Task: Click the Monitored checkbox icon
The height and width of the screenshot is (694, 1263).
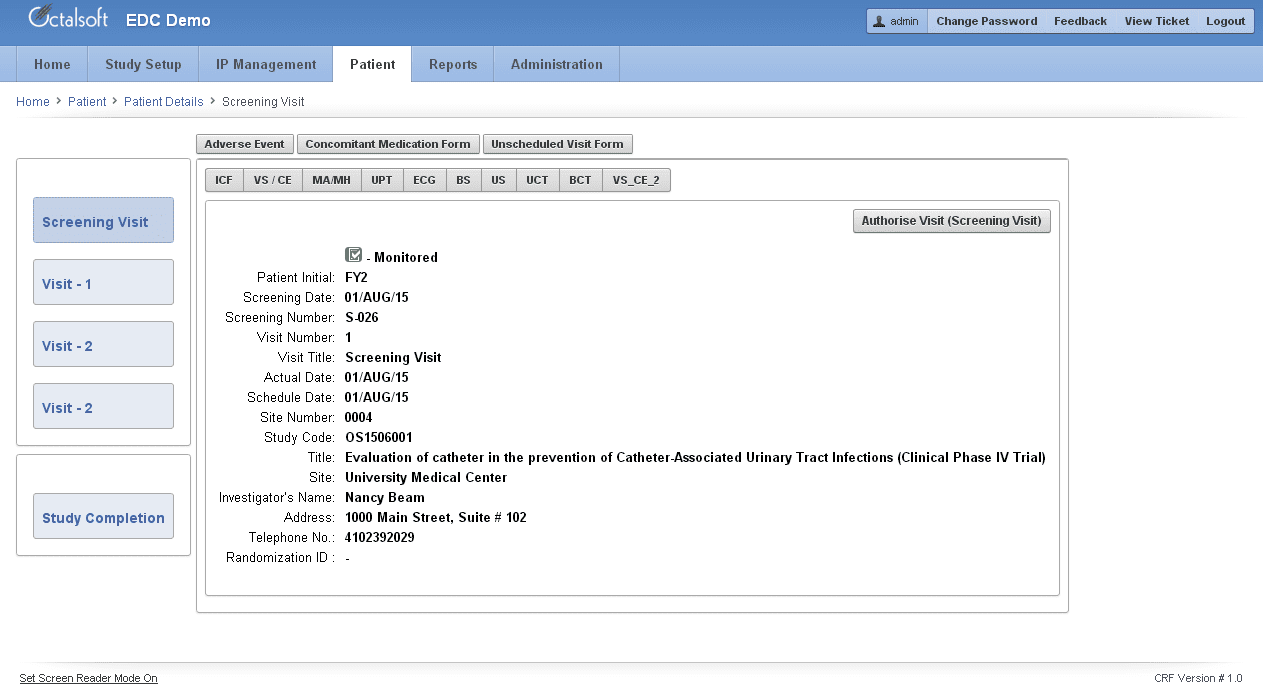Action: coord(353,256)
